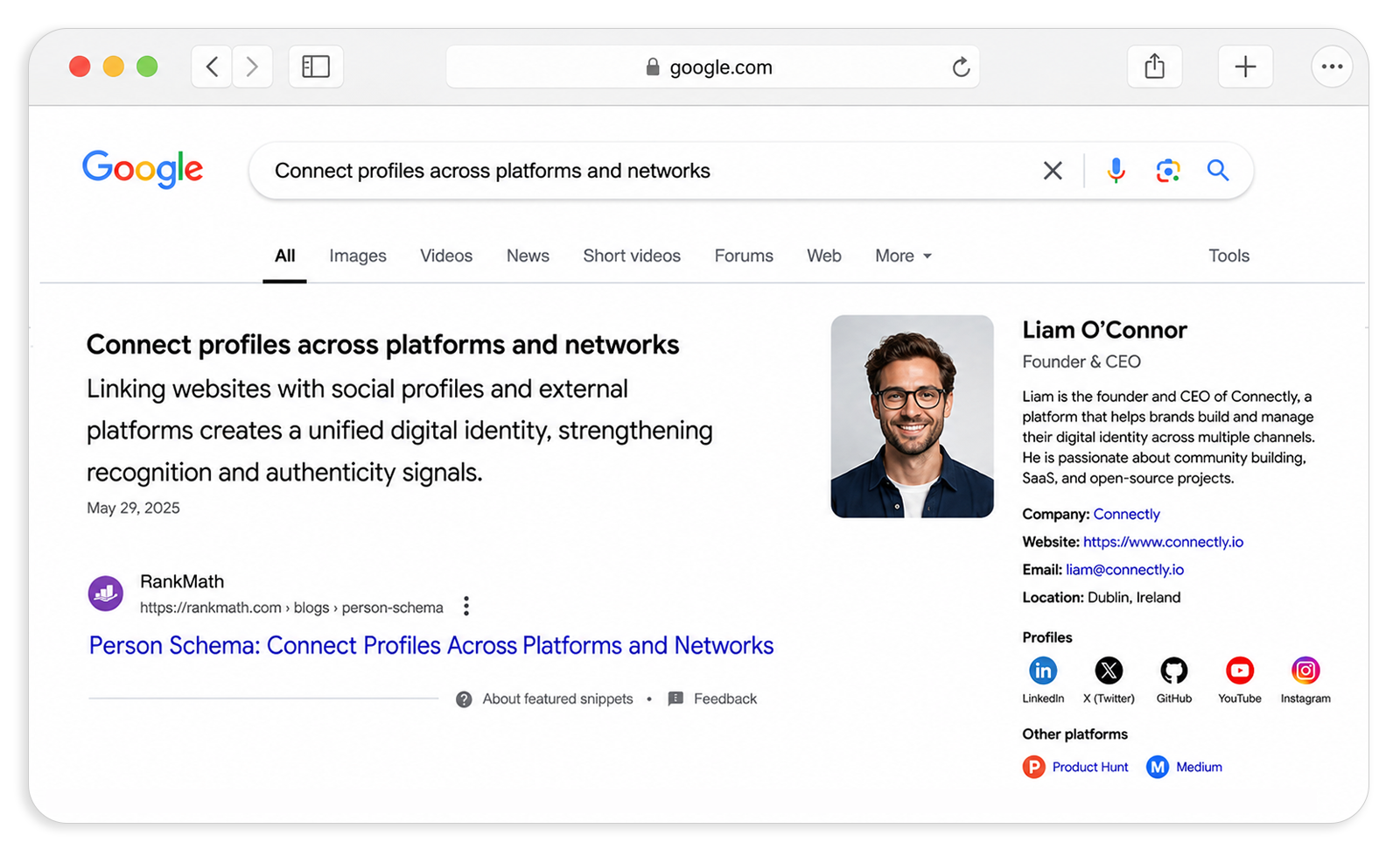Expand the More search filters dropdown
This screenshot has height=843, width=1400.
903,256
